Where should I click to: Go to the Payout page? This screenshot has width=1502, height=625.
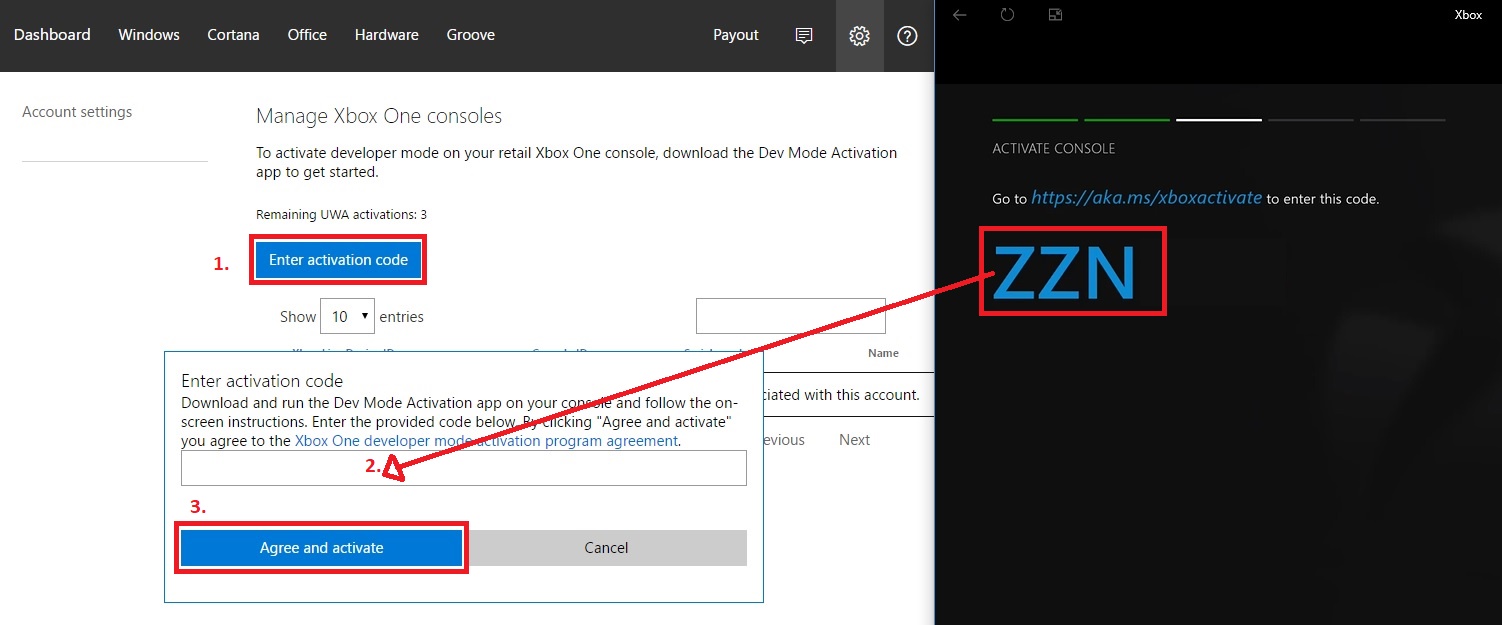pyautogui.click(x=735, y=35)
